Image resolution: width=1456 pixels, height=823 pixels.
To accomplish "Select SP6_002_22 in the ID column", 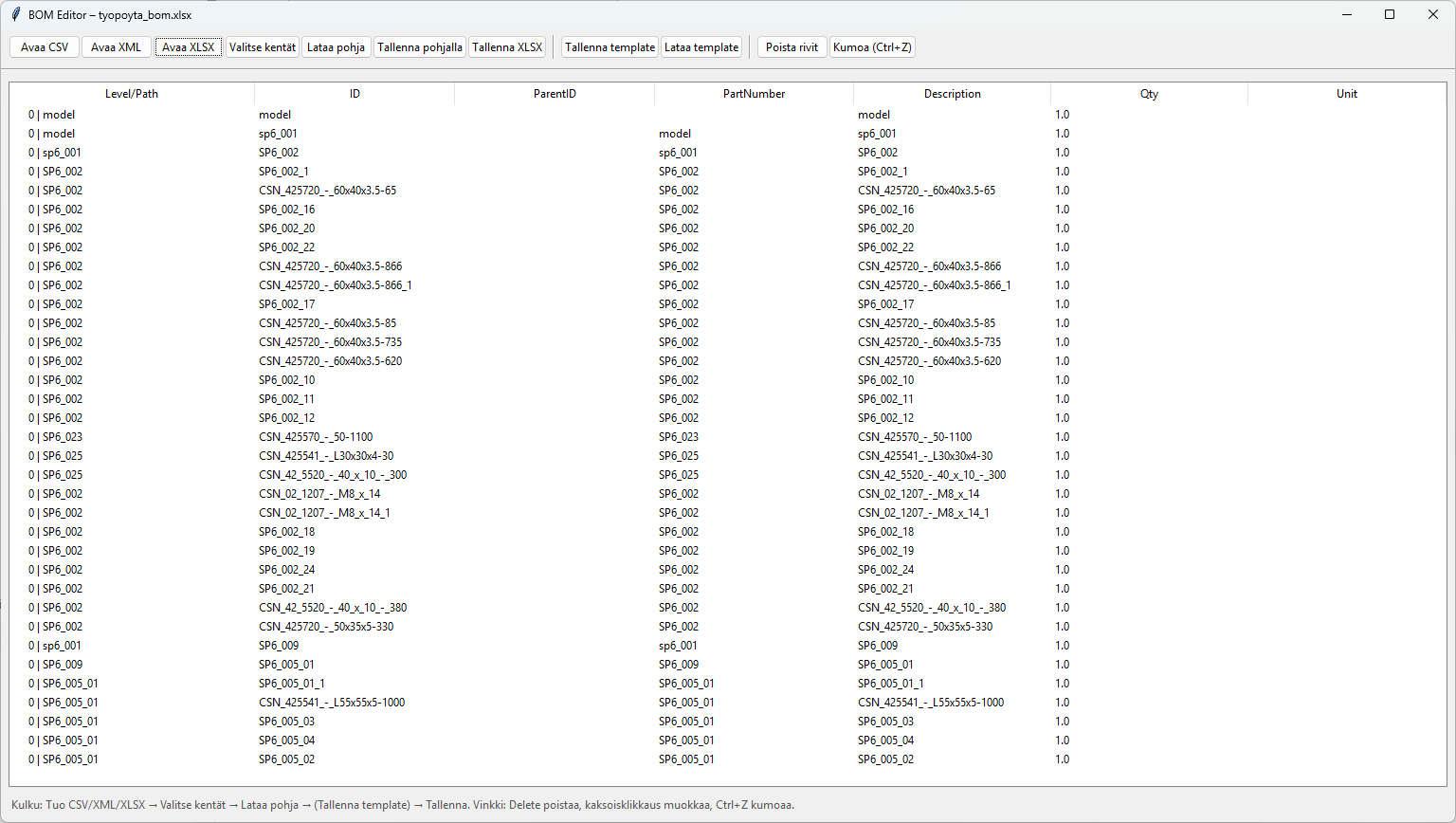I will tap(286, 247).
